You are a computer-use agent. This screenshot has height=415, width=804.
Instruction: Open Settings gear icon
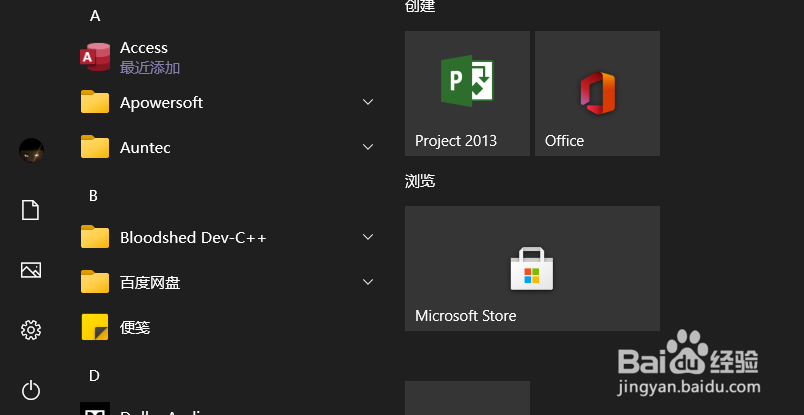[x=31, y=330]
